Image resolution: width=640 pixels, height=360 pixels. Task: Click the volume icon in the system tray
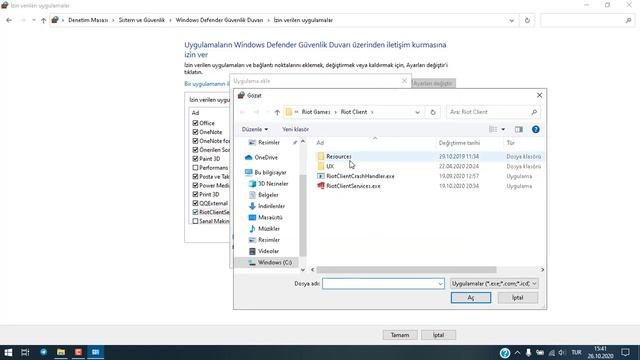pyautogui.click(x=562, y=352)
